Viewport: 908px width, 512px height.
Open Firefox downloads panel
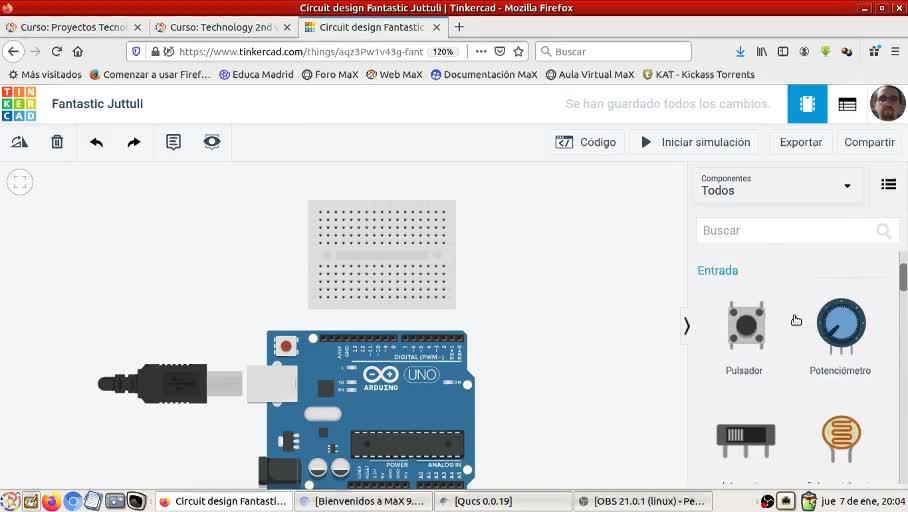click(x=740, y=52)
